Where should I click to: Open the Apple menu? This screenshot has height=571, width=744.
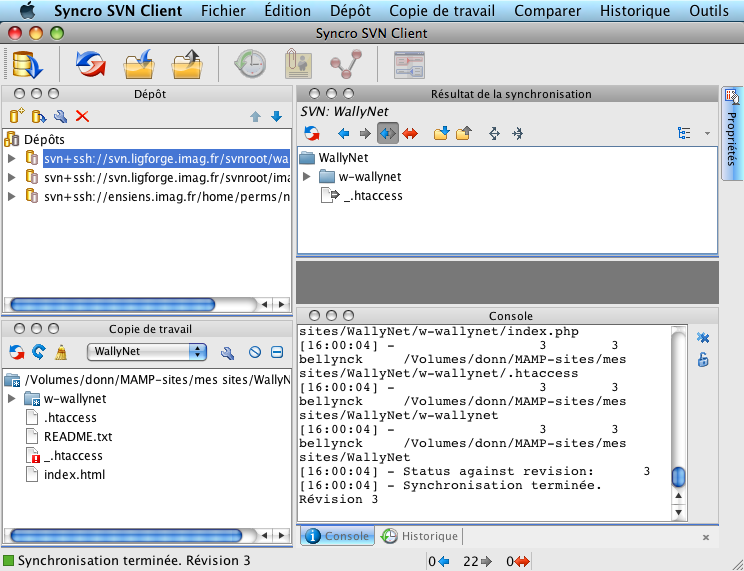(28, 10)
